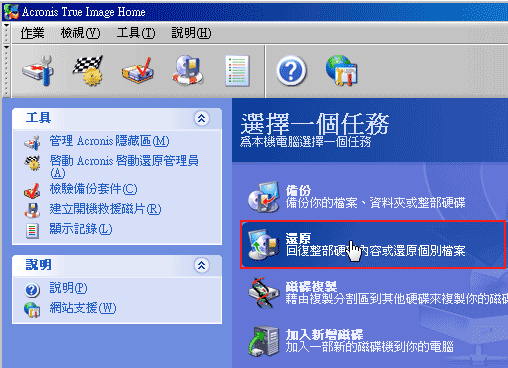508x368 pixels.
Task: Click the text 加入一部新的磁碟機到你的電腦
Action: pos(369,347)
